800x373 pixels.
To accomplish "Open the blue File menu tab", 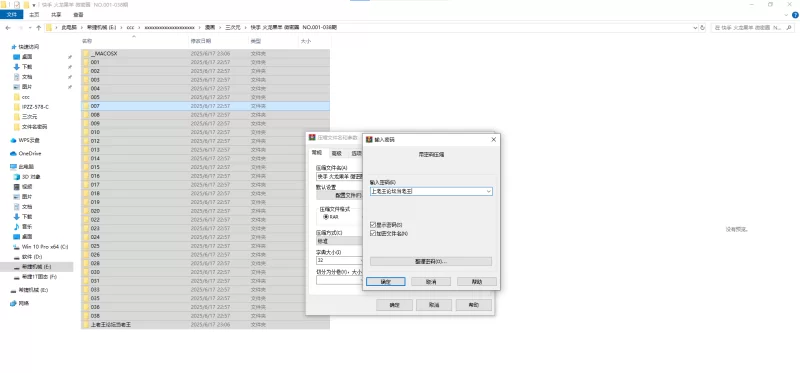I will [x=11, y=15].
